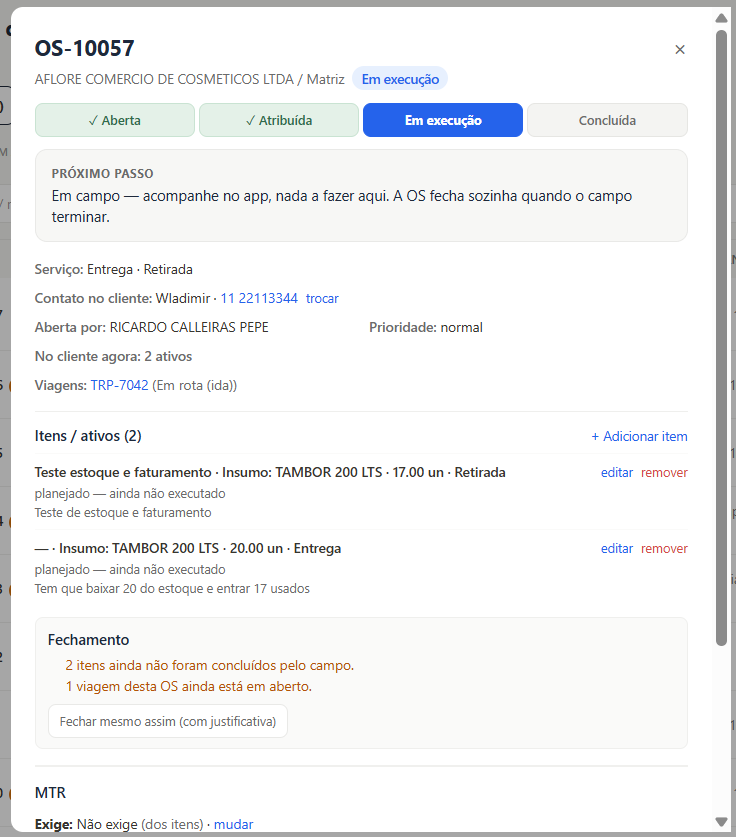Click the MTR section heading
This screenshot has width=736, height=837.
pyautogui.click(x=50, y=793)
